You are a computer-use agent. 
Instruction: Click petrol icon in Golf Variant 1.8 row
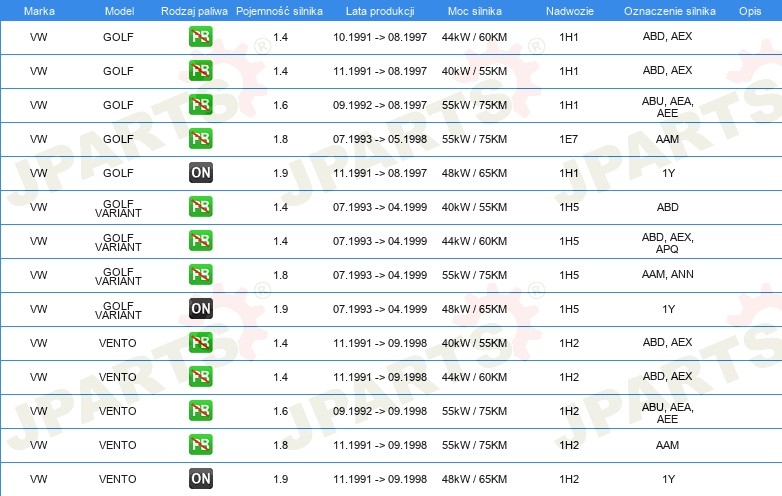coord(200,275)
